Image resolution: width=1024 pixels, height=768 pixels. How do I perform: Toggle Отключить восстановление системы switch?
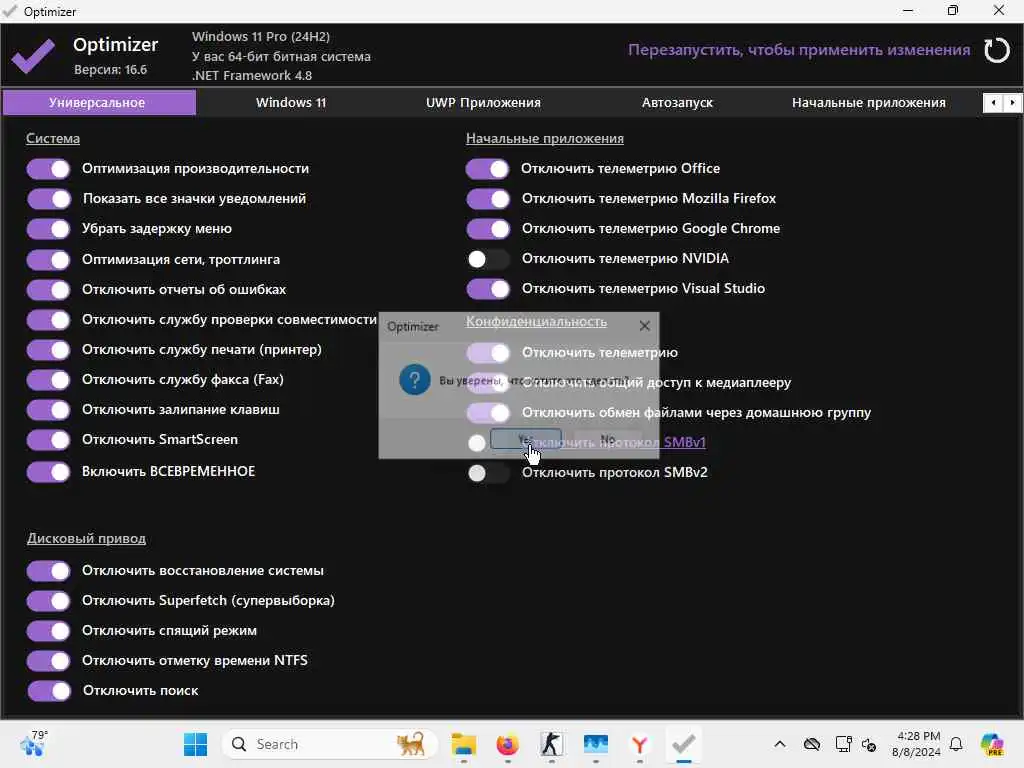(48, 571)
